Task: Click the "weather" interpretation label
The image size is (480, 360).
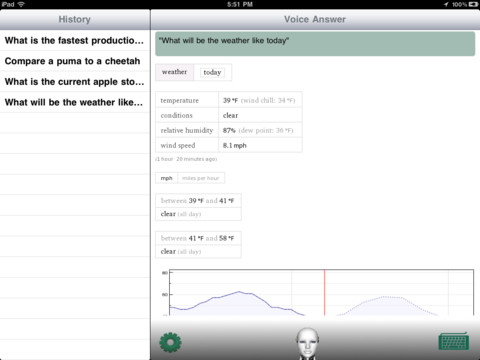Action: click(x=174, y=72)
